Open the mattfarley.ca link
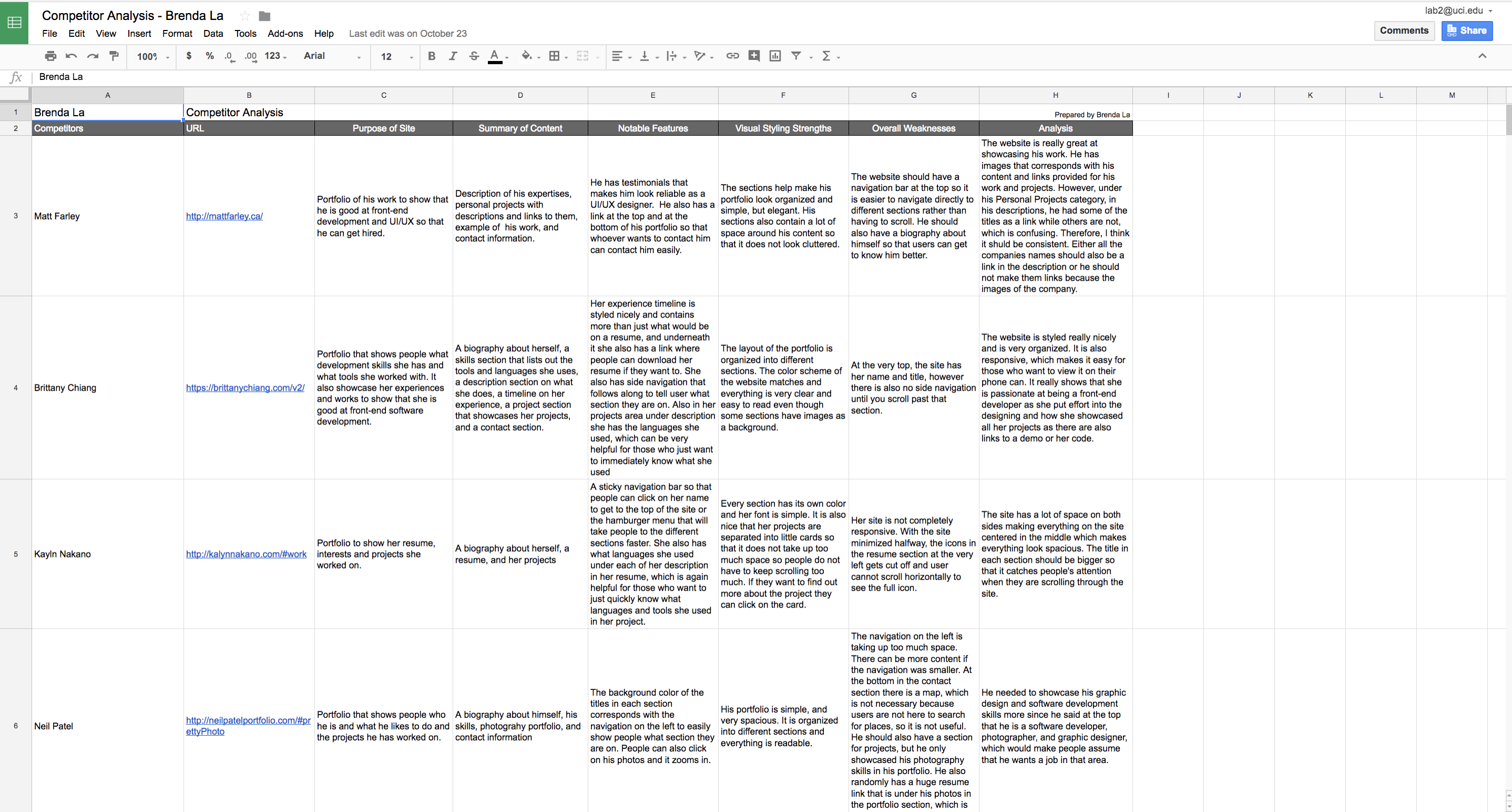The image size is (1512, 812). coord(224,216)
